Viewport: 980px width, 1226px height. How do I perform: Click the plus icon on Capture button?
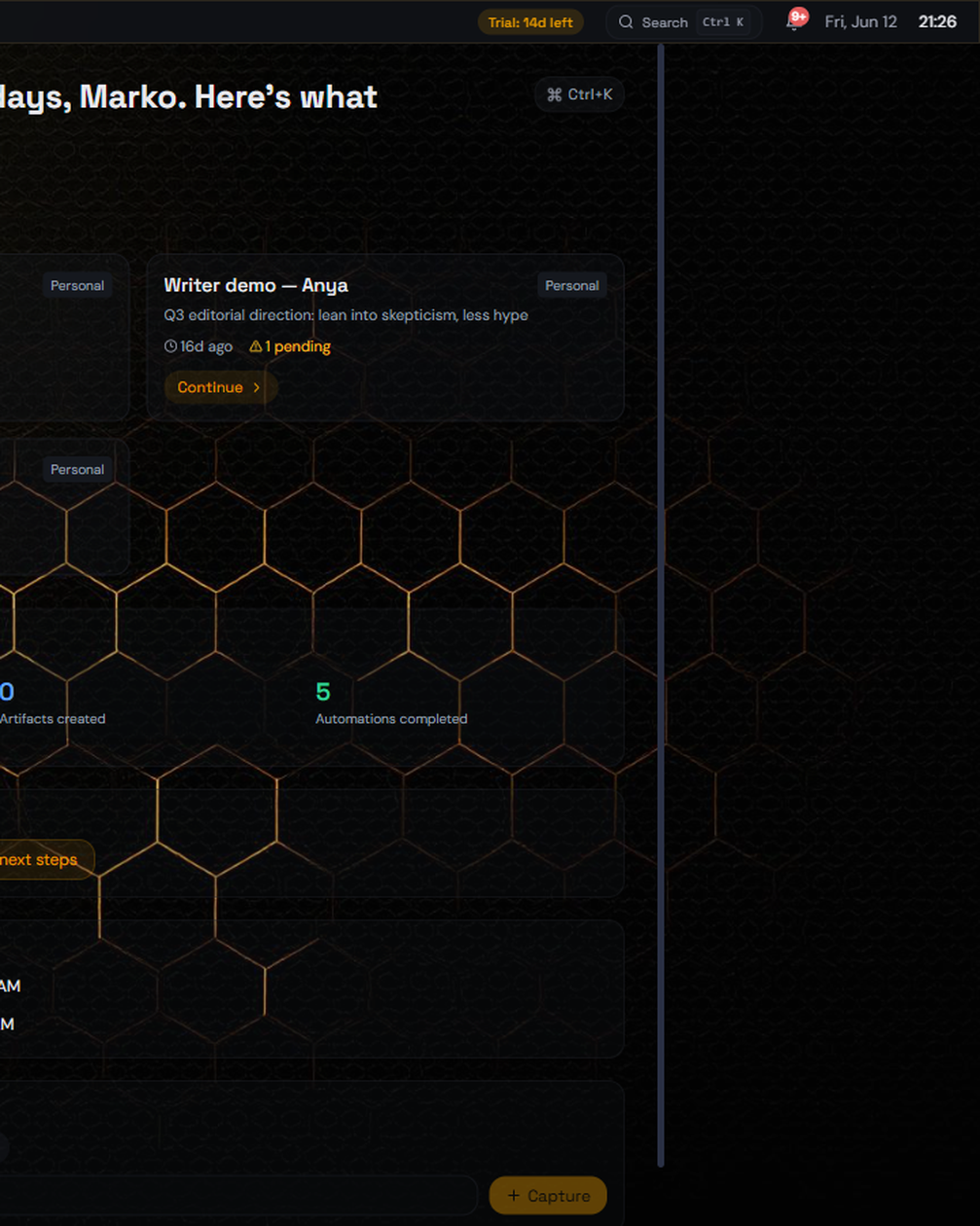[x=514, y=1196]
